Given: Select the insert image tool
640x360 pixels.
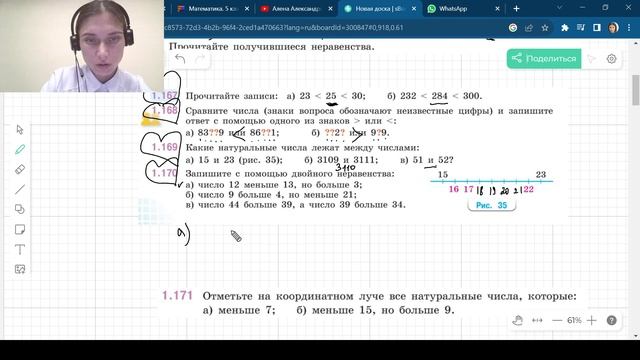Looking at the screenshot, I should point(20,269).
